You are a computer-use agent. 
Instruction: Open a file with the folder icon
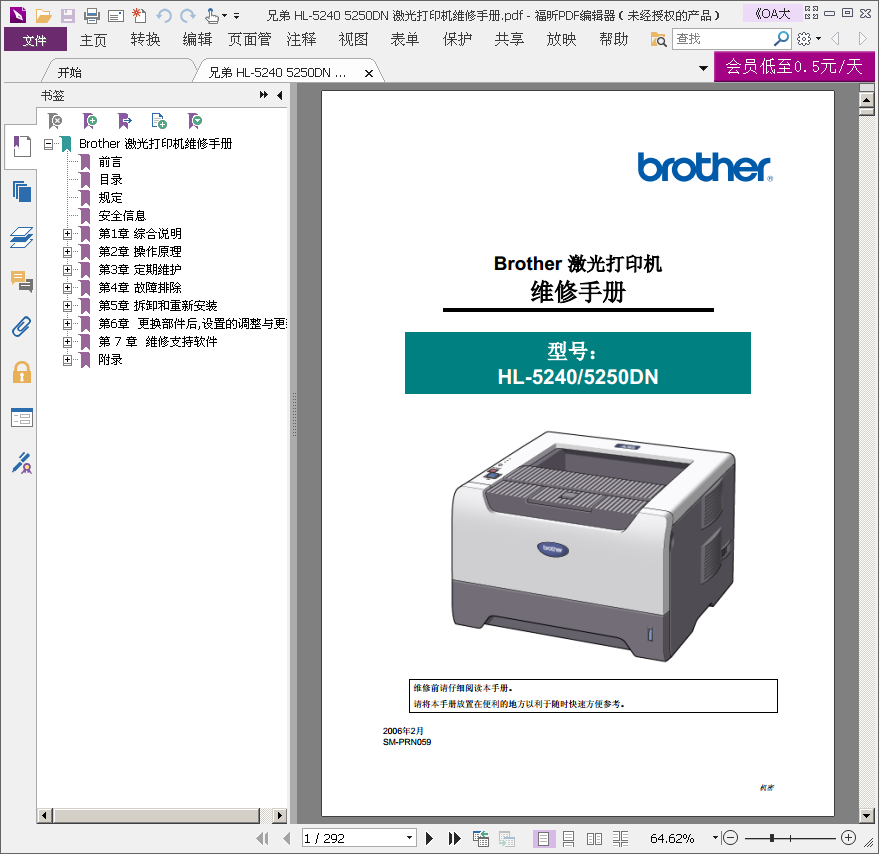(x=43, y=16)
